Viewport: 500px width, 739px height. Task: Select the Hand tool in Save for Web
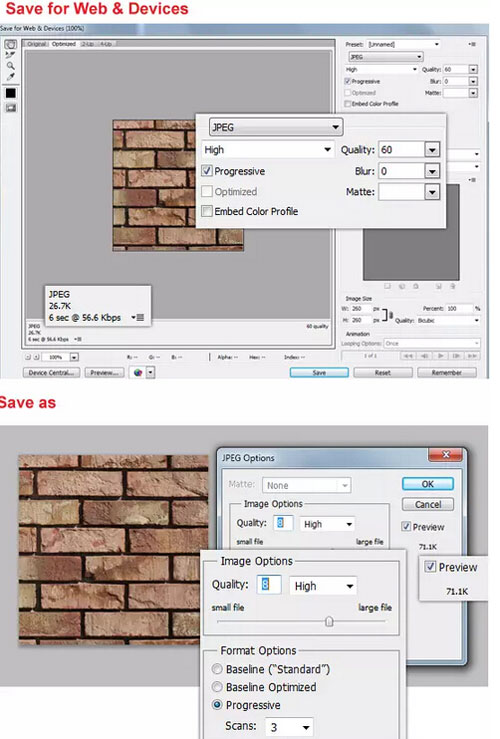click(10, 45)
